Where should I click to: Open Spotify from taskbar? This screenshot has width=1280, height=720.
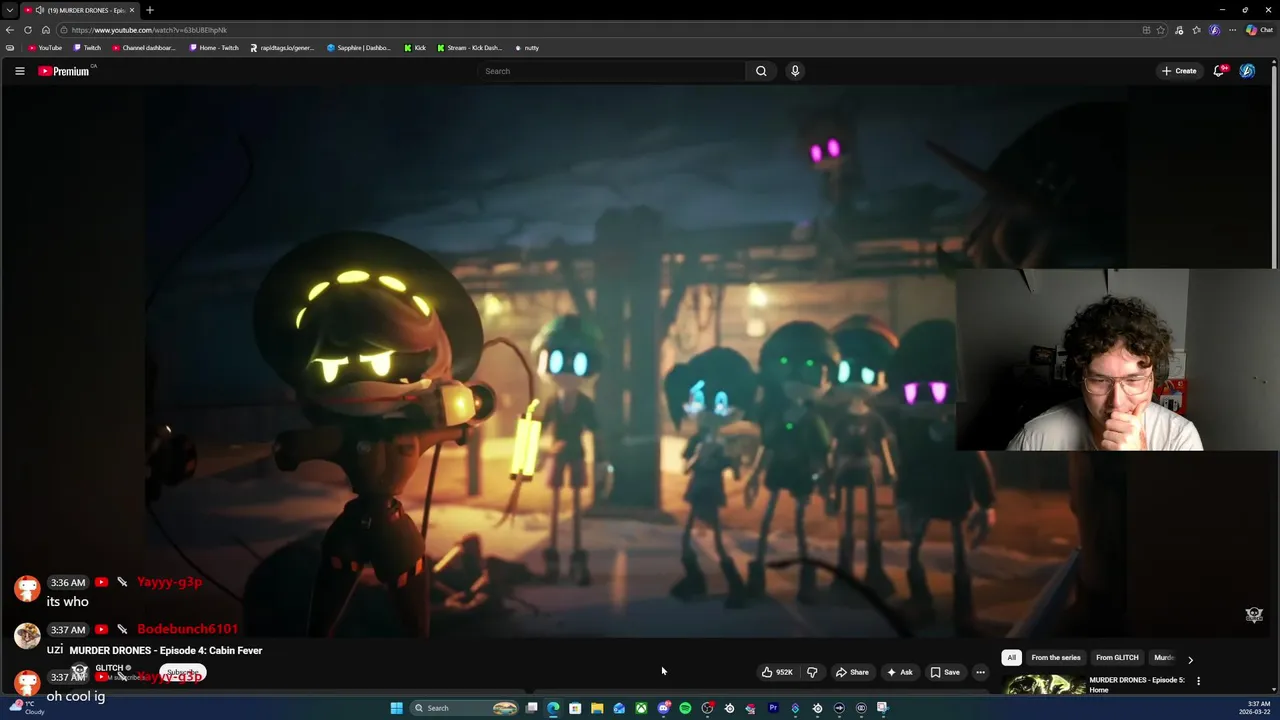click(685, 708)
